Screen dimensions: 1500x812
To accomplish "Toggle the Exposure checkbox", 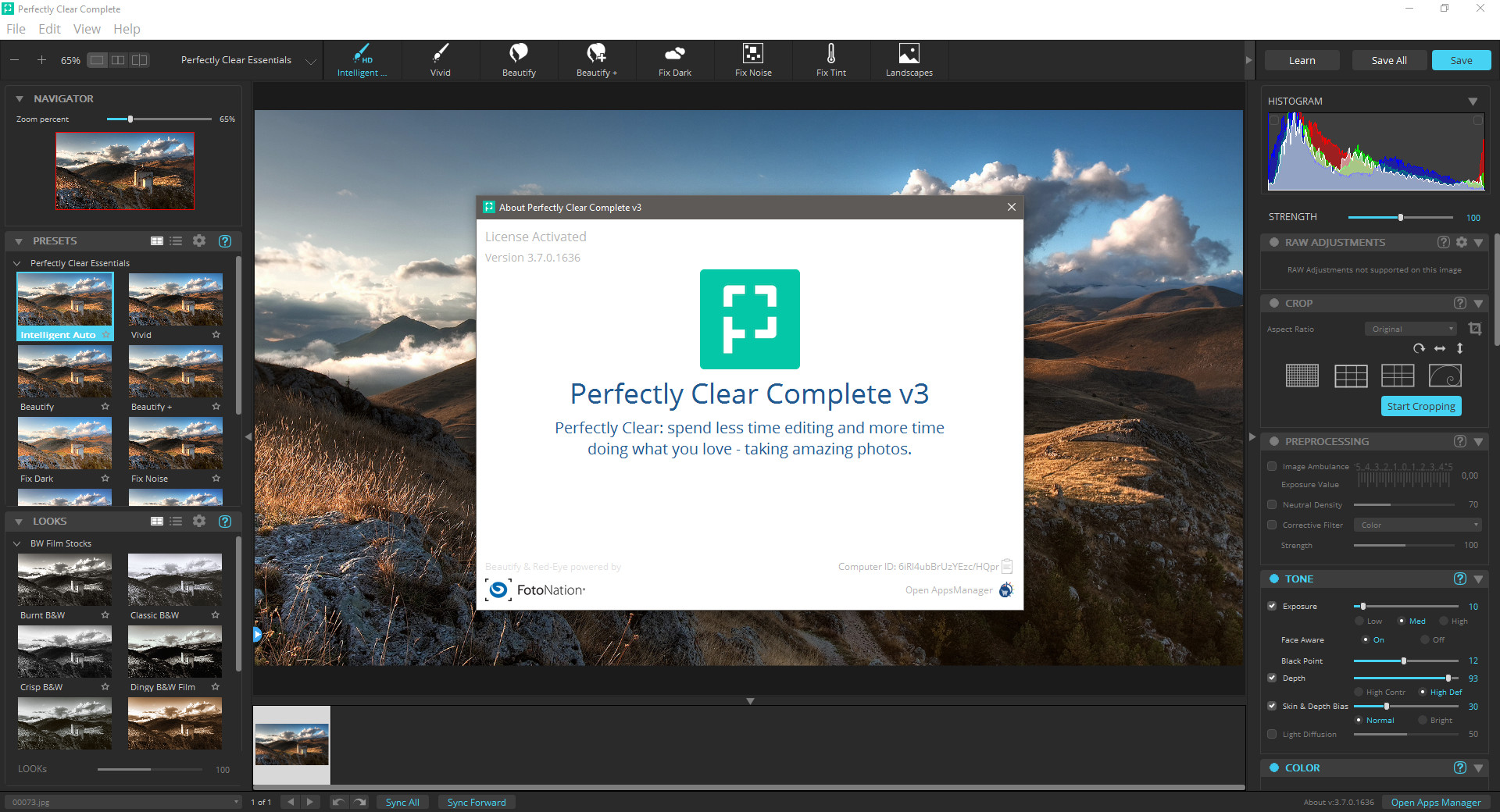I will [x=1272, y=606].
